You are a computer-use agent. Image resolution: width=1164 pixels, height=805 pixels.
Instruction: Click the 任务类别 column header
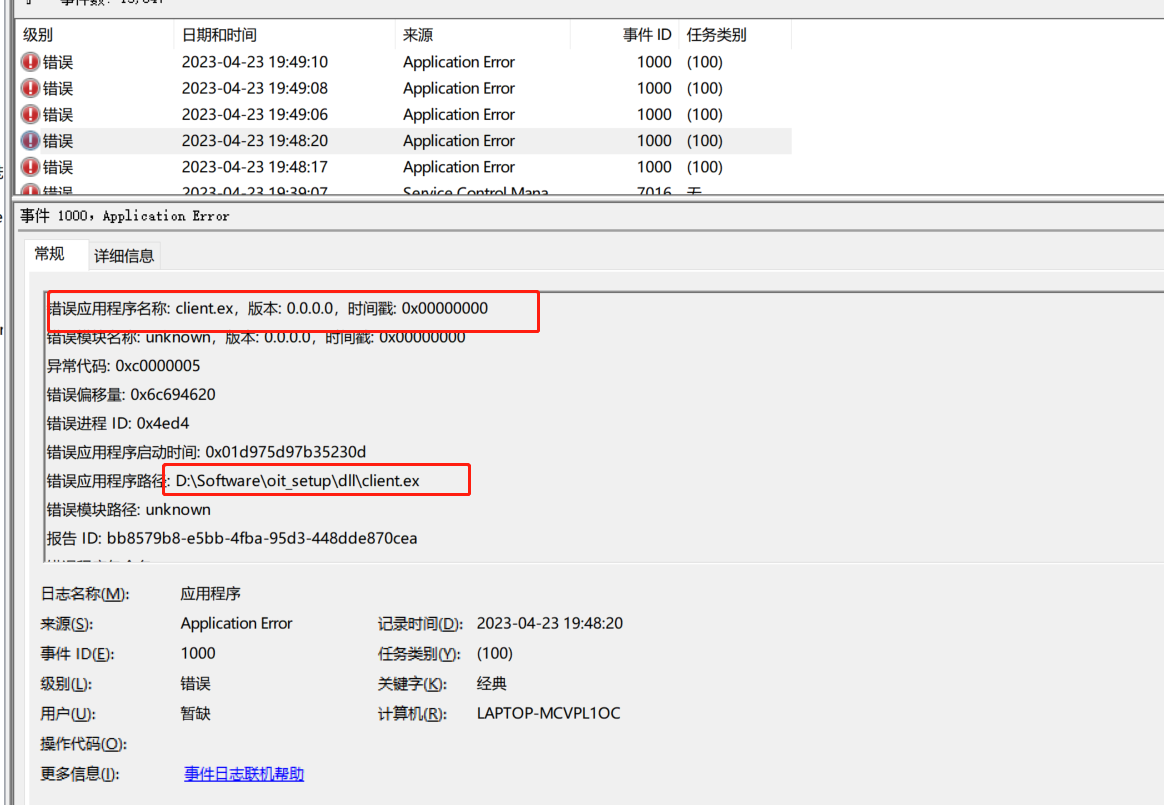coord(716,35)
